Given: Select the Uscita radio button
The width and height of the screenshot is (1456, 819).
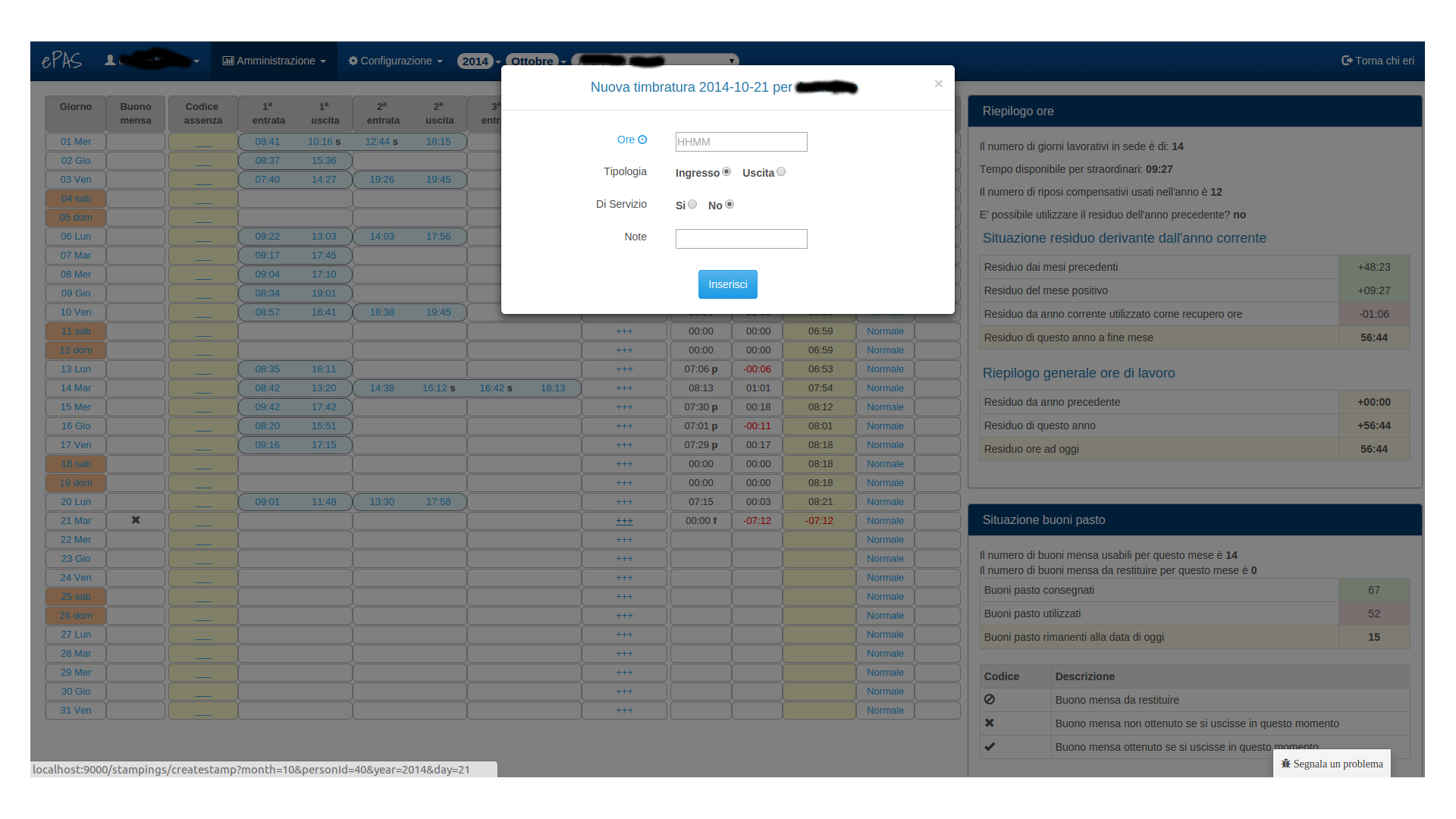Looking at the screenshot, I should click(781, 172).
